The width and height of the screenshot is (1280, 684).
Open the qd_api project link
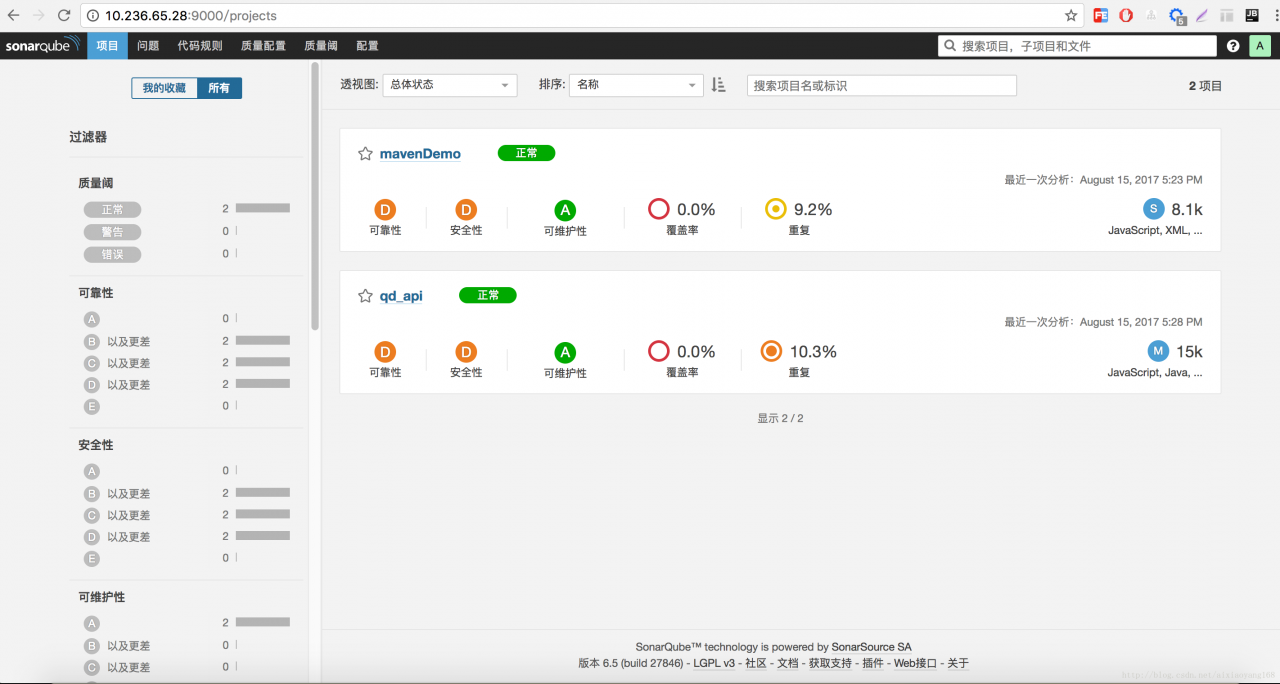pos(401,296)
